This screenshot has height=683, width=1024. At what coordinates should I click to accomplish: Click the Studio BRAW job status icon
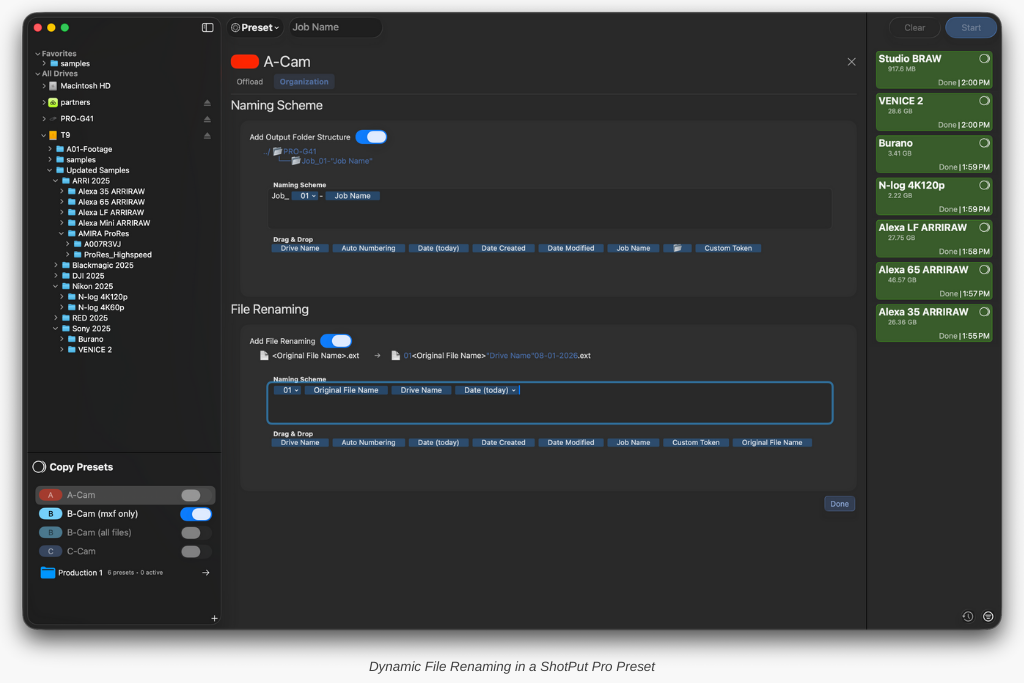pos(984,59)
